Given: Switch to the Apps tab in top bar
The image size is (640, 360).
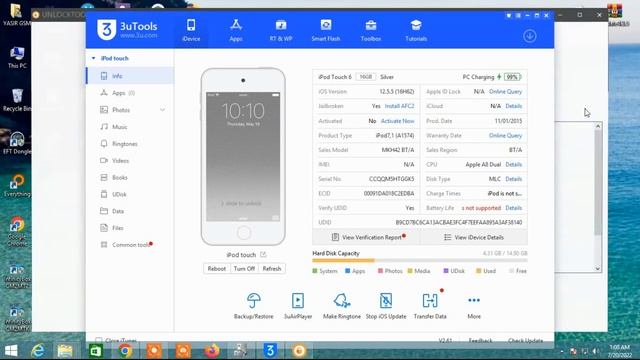Looking at the screenshot, I should point(236,30).
